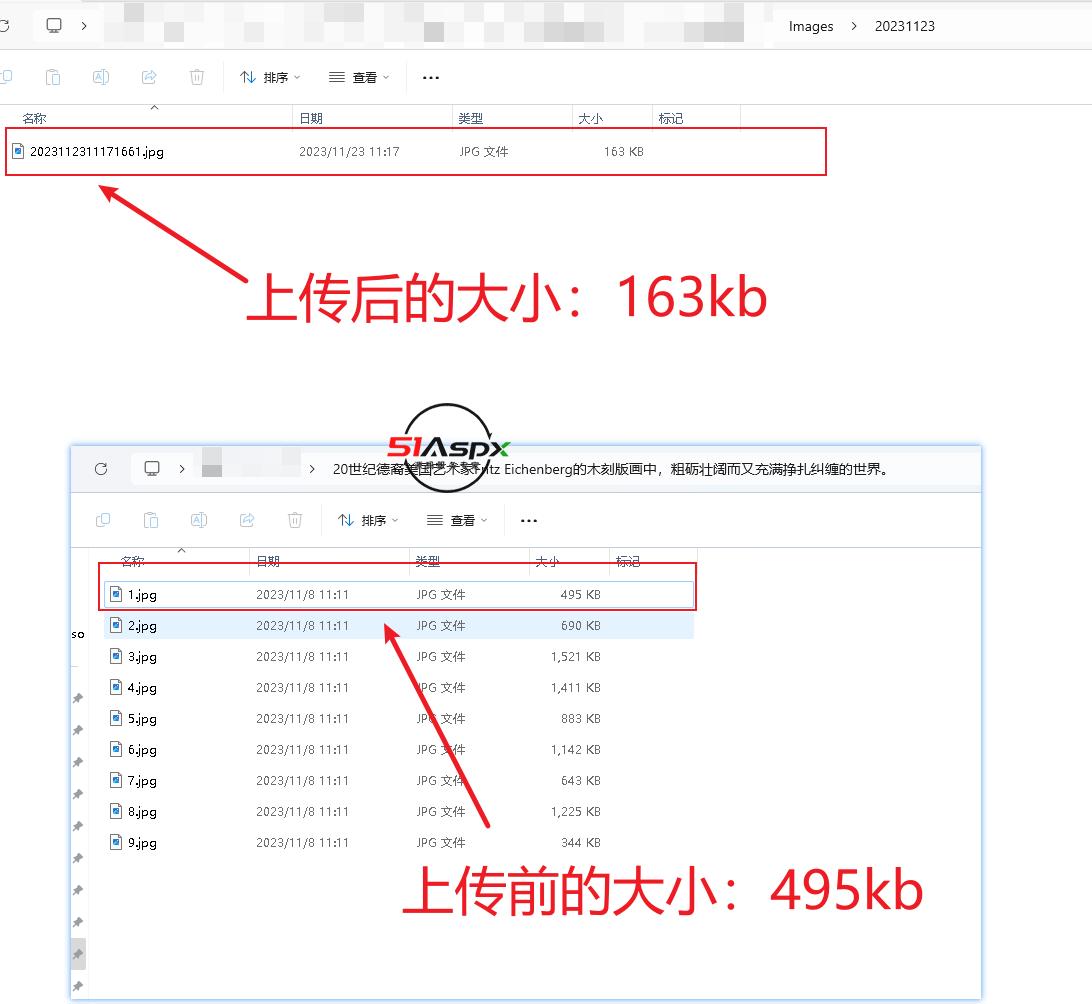Viewport: 1092px width, 1004px height.
Task: Sort by the 大小 column header above 495 KB
Action: (547, 562)
